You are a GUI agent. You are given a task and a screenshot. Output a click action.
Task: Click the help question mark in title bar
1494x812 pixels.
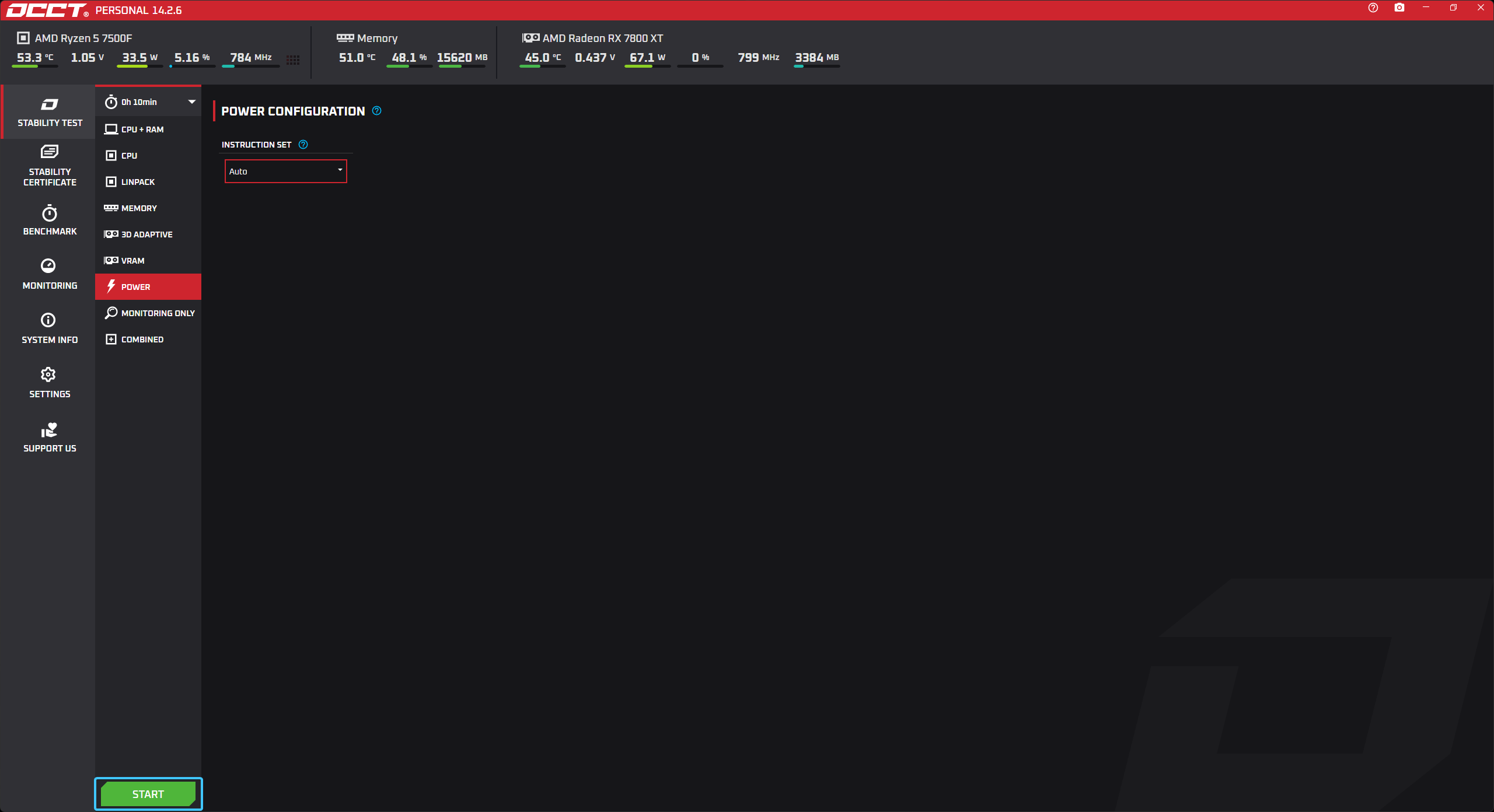[x=1373, y=8]
